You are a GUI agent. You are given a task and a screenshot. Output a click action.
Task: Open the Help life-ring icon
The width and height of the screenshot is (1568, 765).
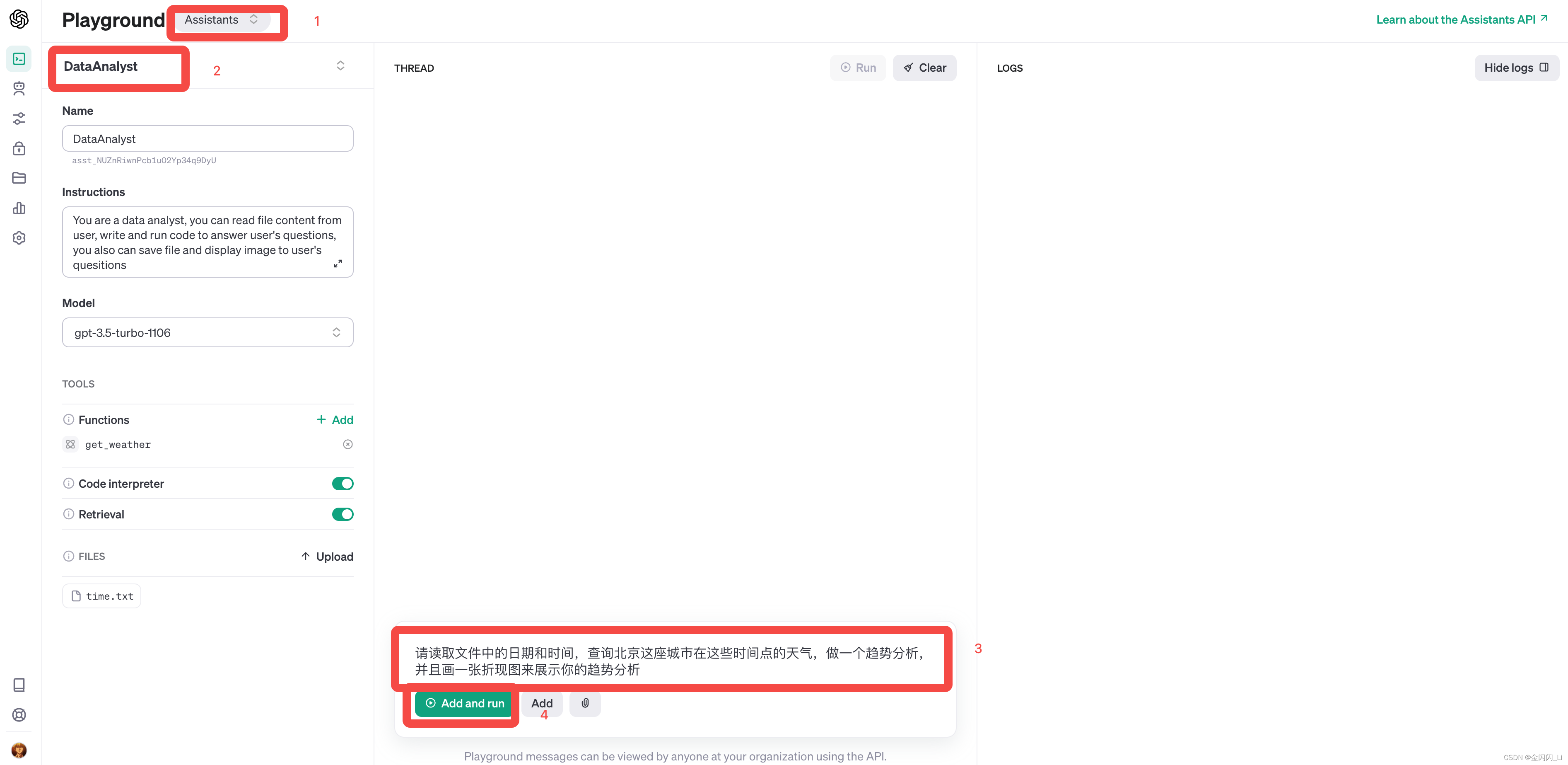(x=19, y=715)
